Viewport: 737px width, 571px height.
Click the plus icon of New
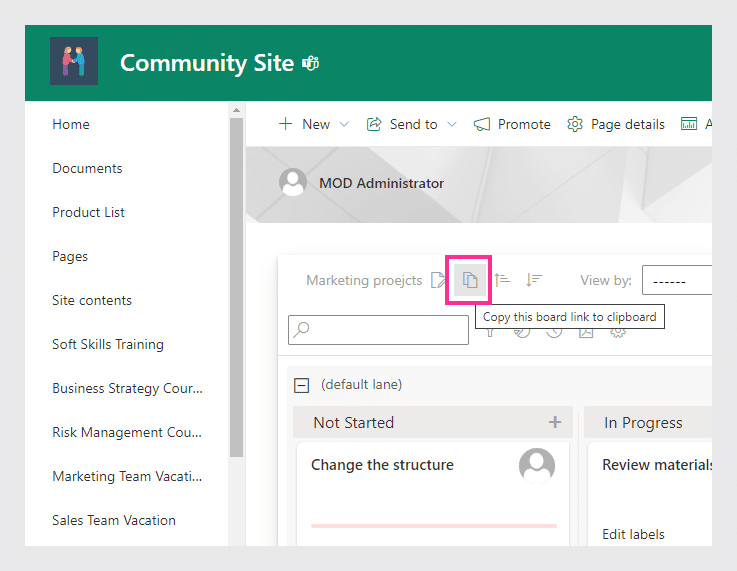coord(285,124)
